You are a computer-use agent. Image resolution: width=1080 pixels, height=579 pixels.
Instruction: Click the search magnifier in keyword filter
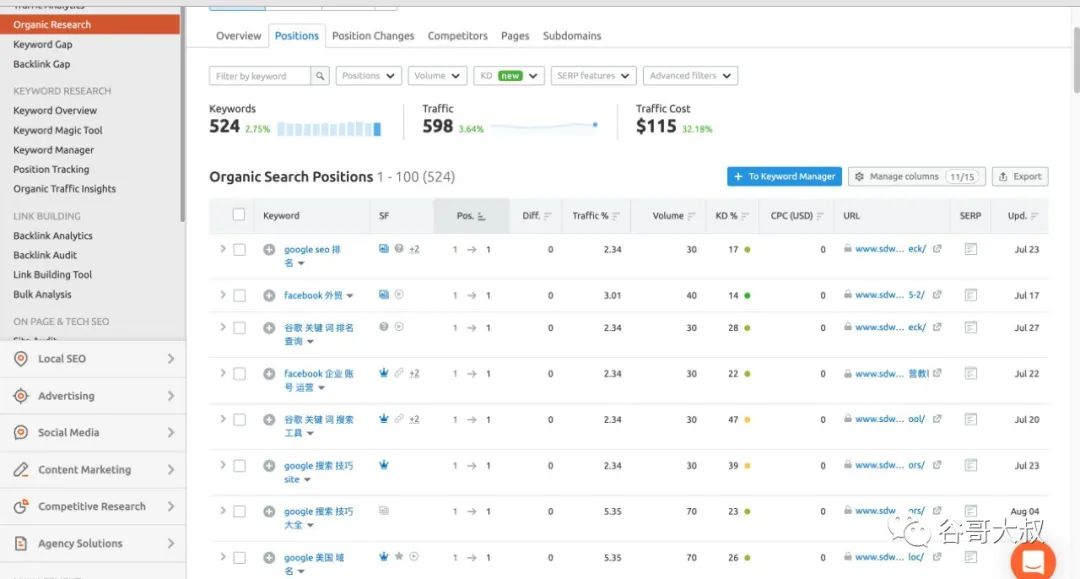tap(320, 76)
